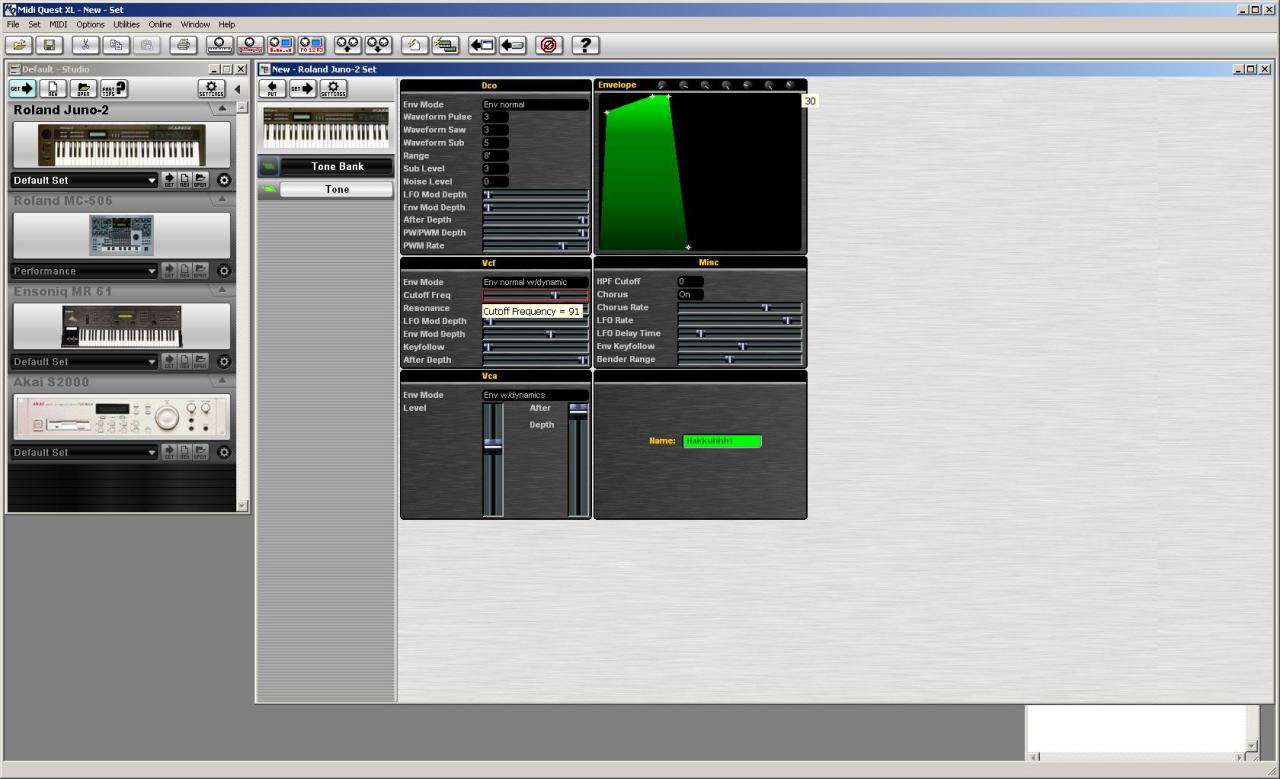Click the question mark help toolbar icon
Viewport: 1280px width, 779px height.
click(585, 45)
